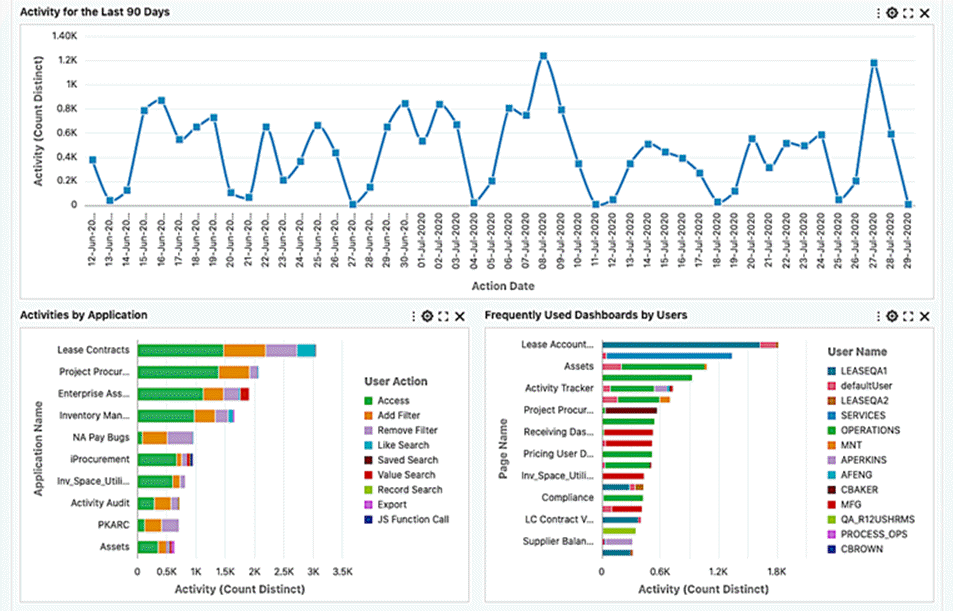Select the Activity Audit axis label
Image resolution: width=953 pixels, height=611 pixels.
point(100,503)
